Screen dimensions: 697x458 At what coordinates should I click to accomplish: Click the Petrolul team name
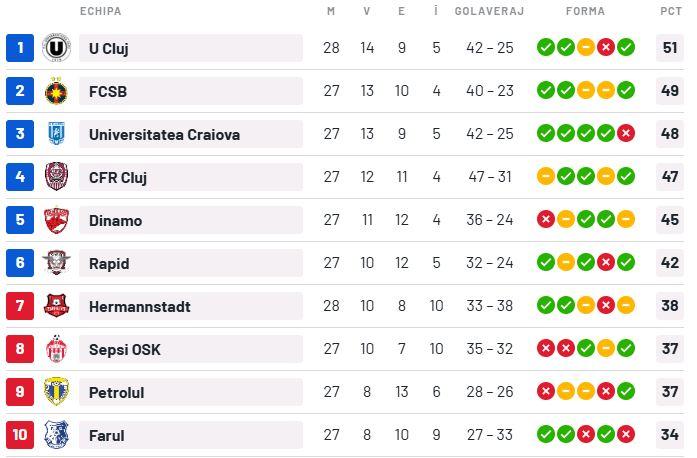(x=116, y=392)
